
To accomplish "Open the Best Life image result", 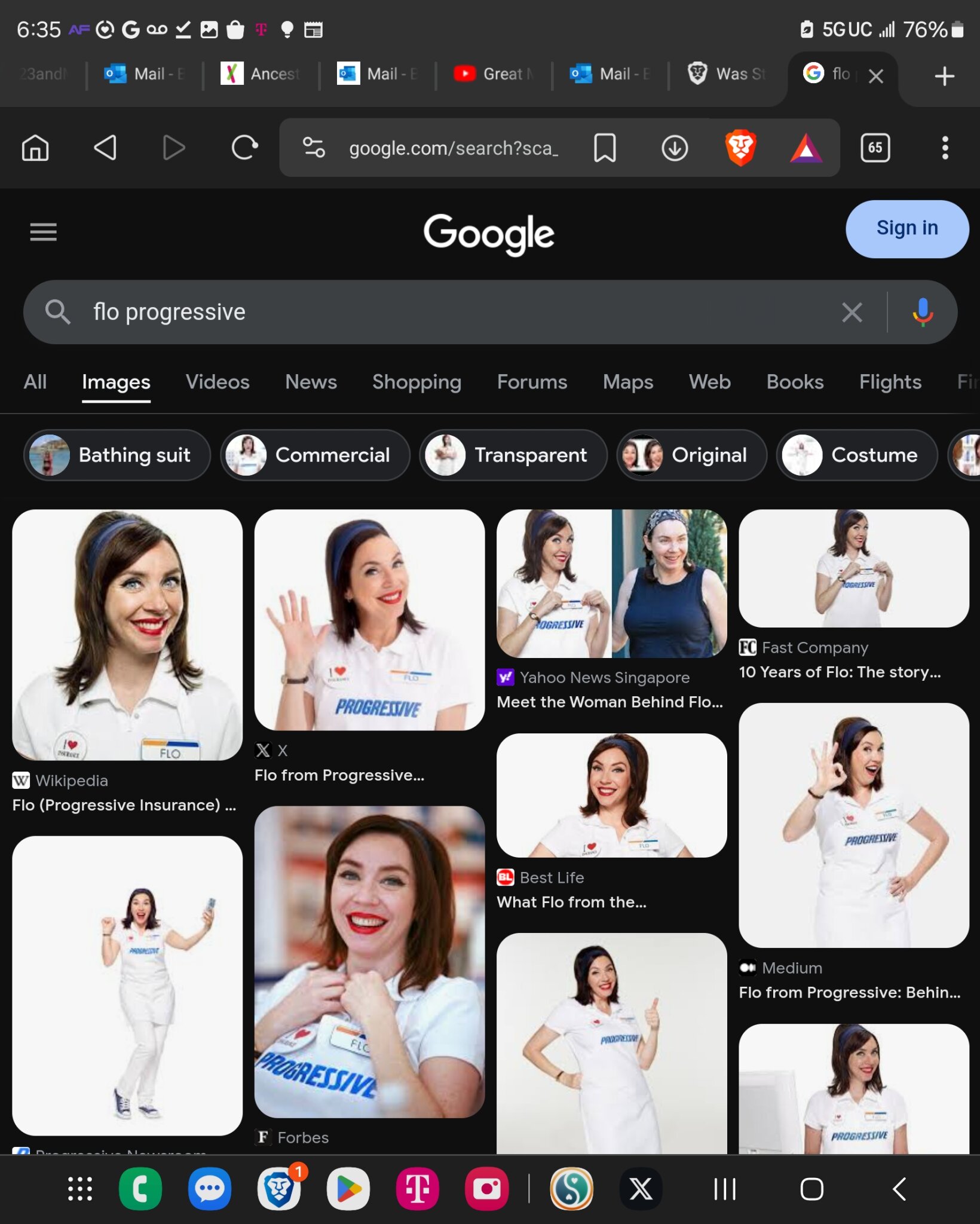I will [612, 795].
